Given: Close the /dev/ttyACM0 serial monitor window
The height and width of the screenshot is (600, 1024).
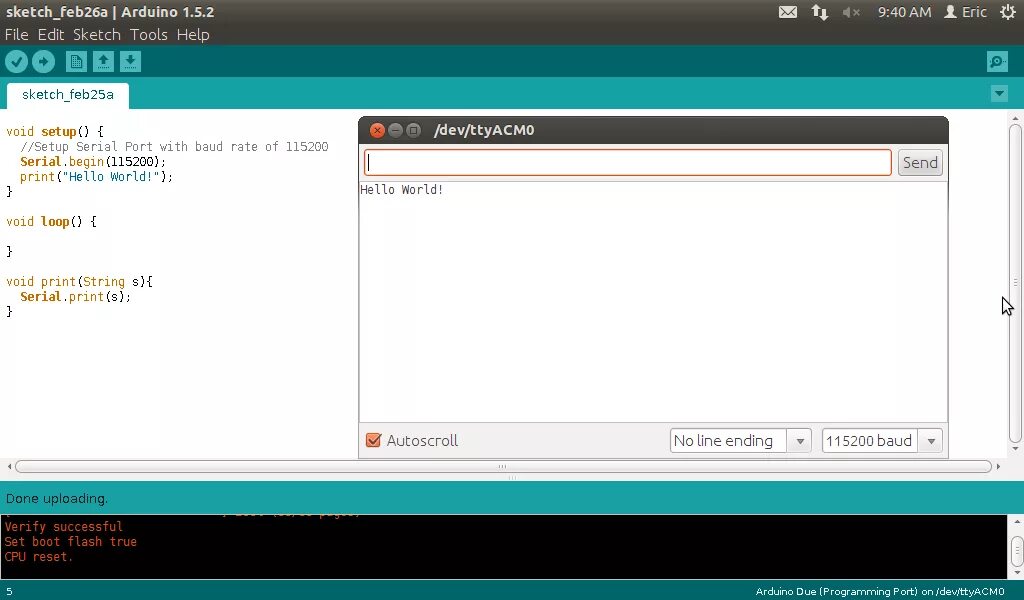Looking at the screenshot, I should tap(377, 130).
